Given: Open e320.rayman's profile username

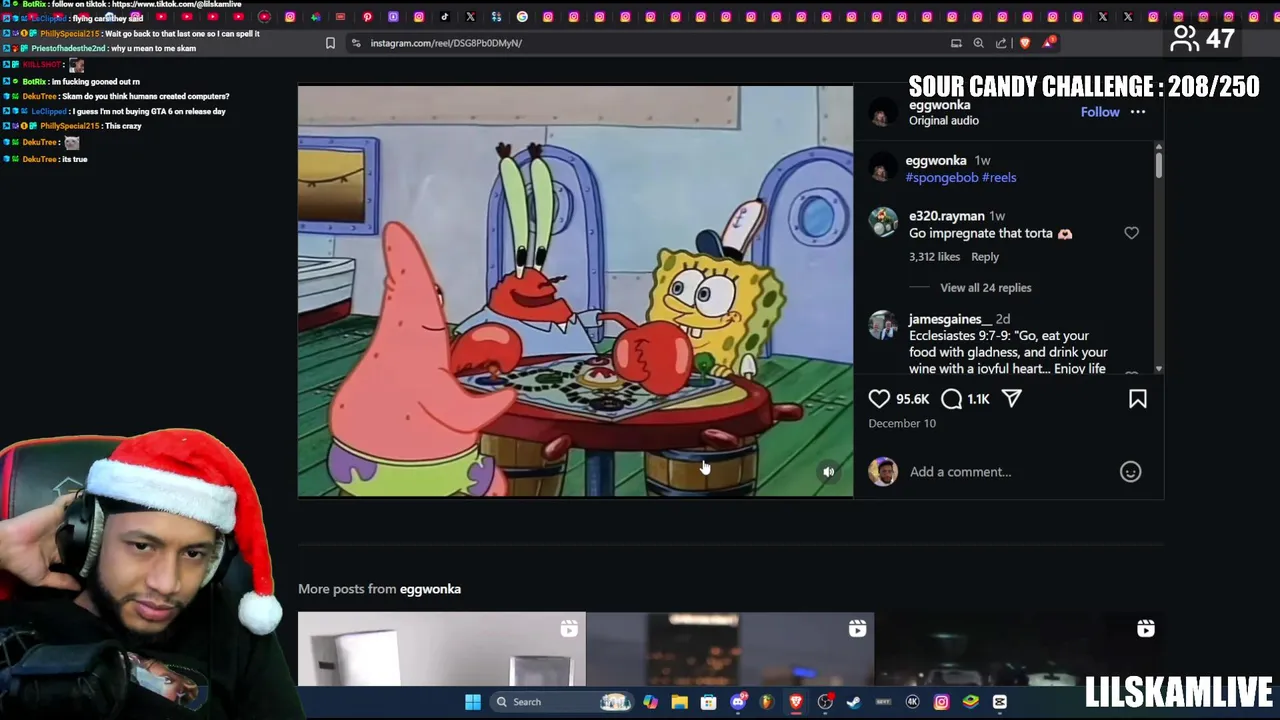Looking at the screenshot, I should [947, 216].
